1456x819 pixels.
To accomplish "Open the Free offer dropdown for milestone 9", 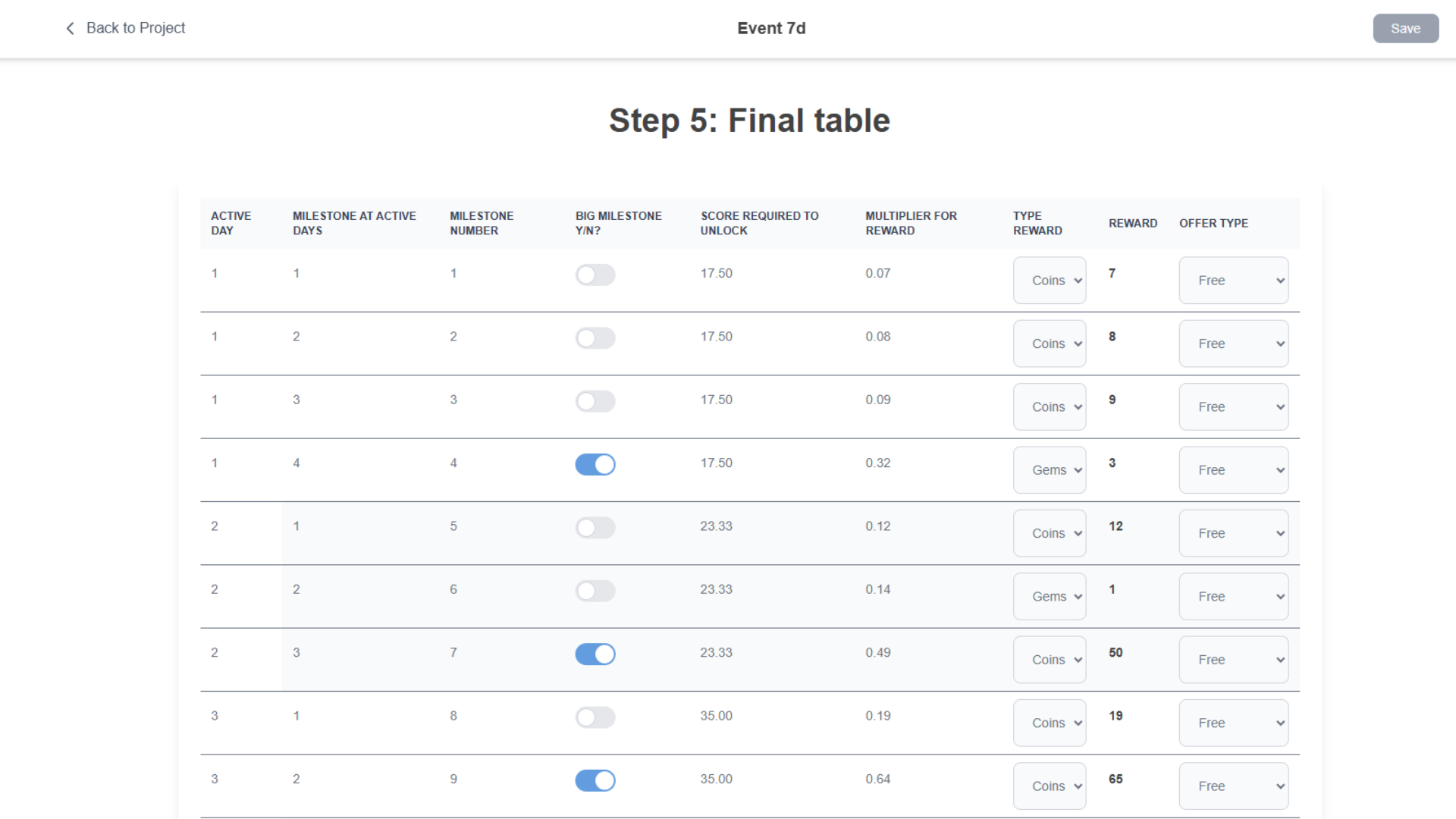I will (x=1233, y=786).
